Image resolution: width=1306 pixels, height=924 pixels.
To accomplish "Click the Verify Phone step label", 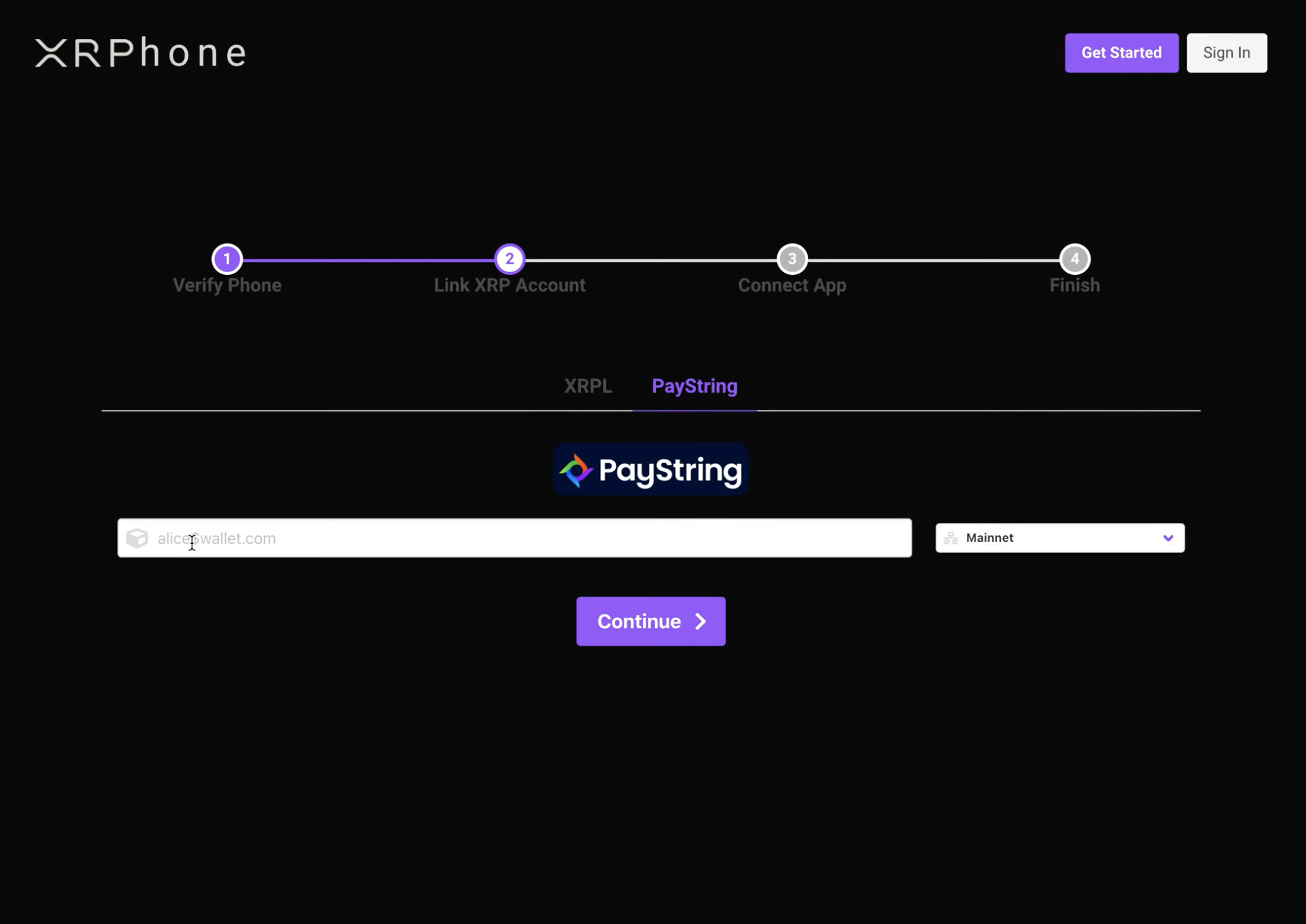I will pyautogui.click(x=227, y=285).
